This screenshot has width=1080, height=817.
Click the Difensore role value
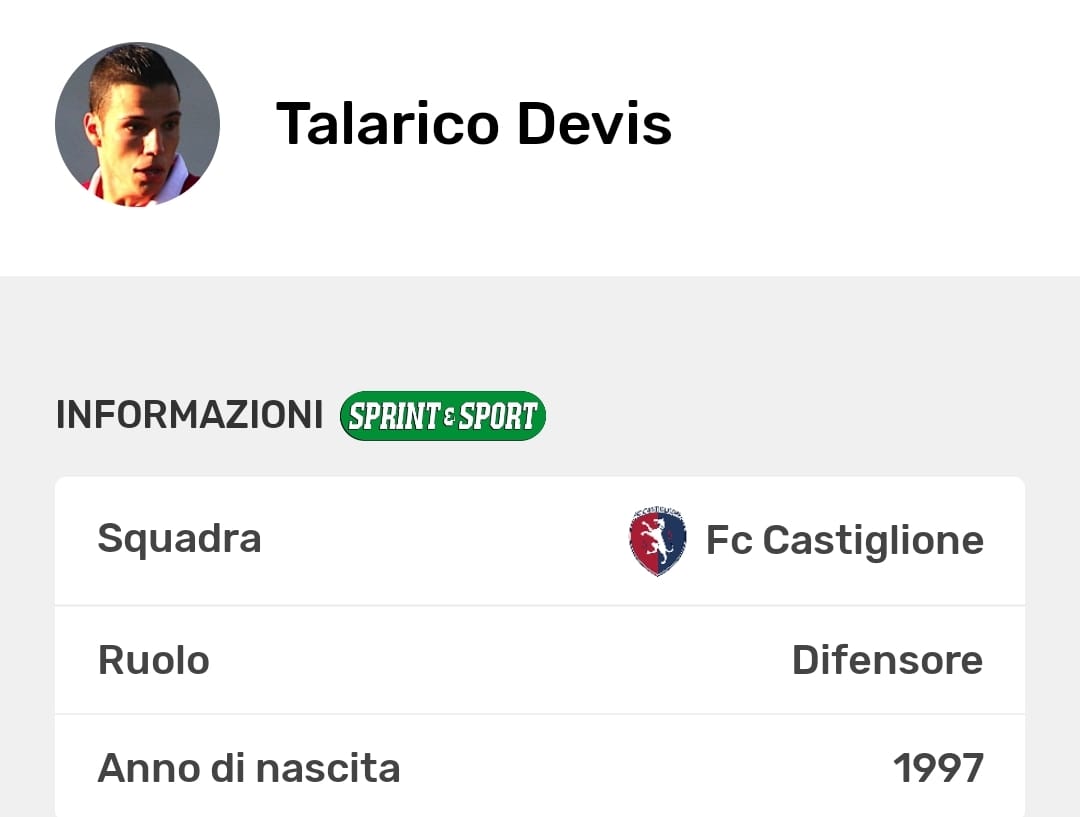tap(887, 660)
